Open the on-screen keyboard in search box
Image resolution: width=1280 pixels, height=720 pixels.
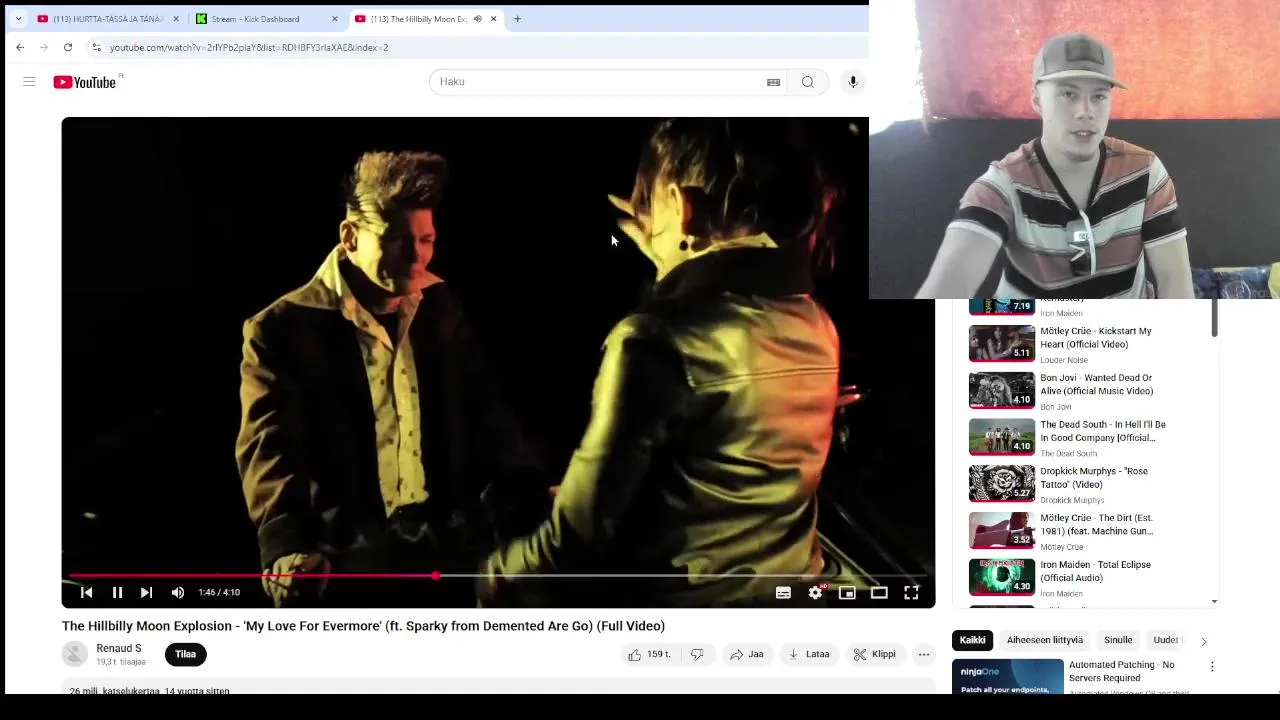click(773, 82)
